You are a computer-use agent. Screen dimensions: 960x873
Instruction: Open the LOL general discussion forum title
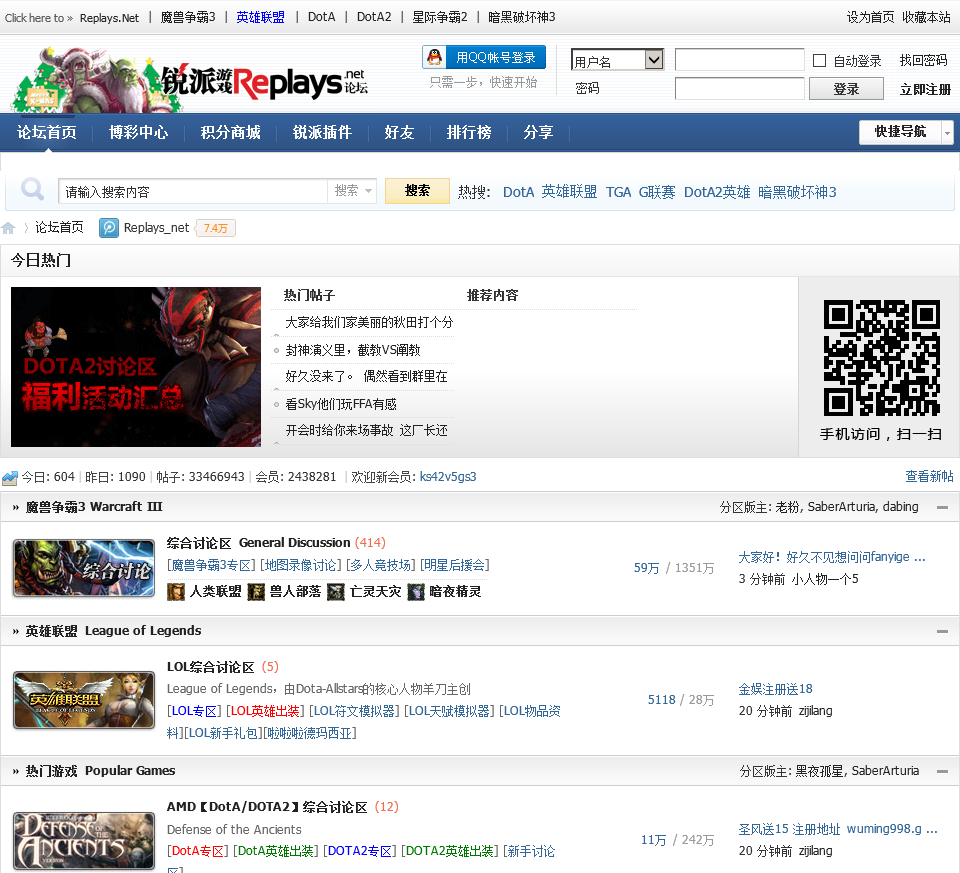click(x=210, y=667)
